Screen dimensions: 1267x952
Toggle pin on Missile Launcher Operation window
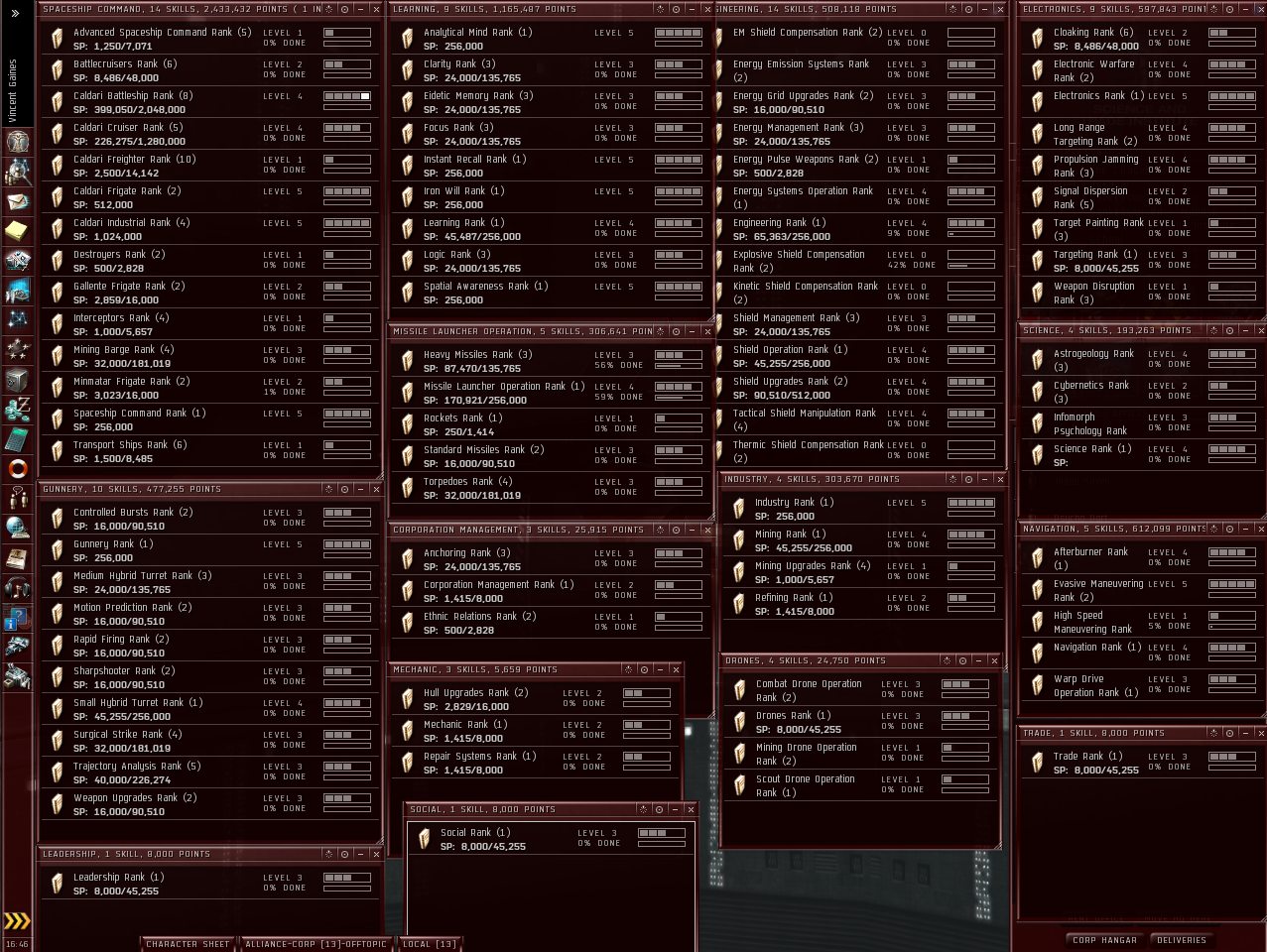tap(676, 331)
